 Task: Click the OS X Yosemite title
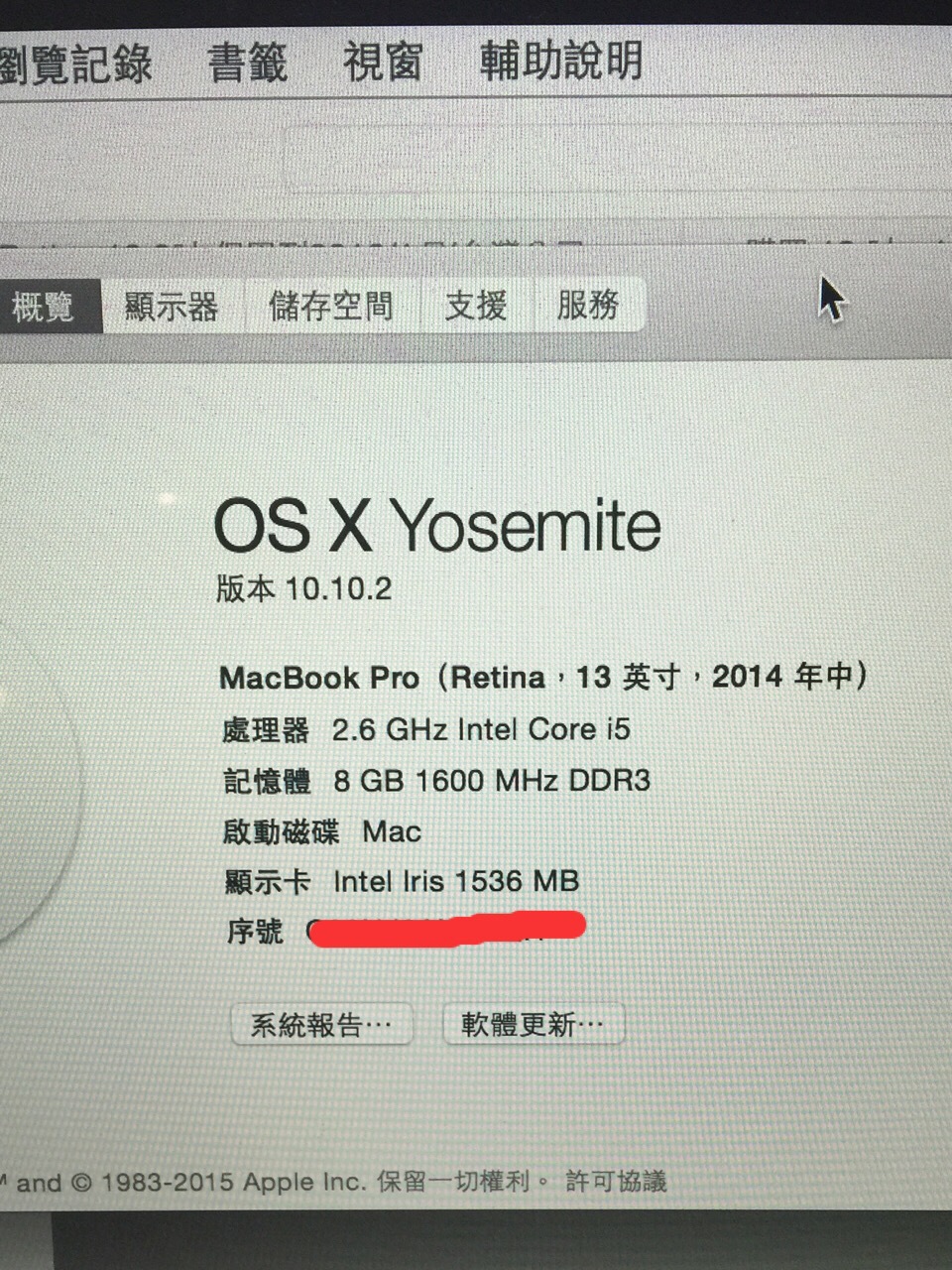point(437,525)
